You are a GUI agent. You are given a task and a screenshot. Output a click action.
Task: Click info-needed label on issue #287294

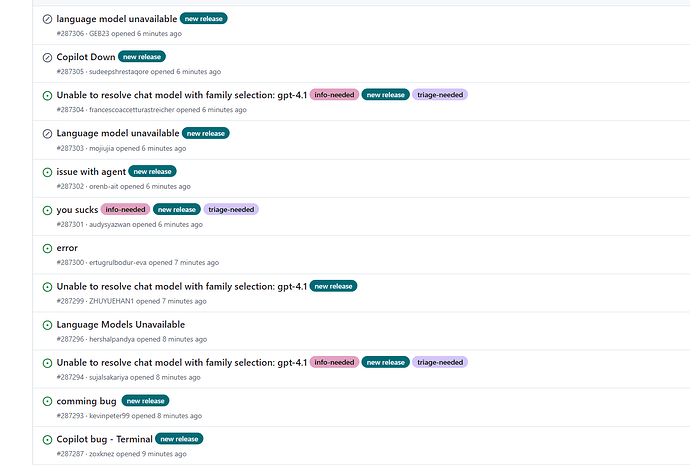tap(334, 362)
